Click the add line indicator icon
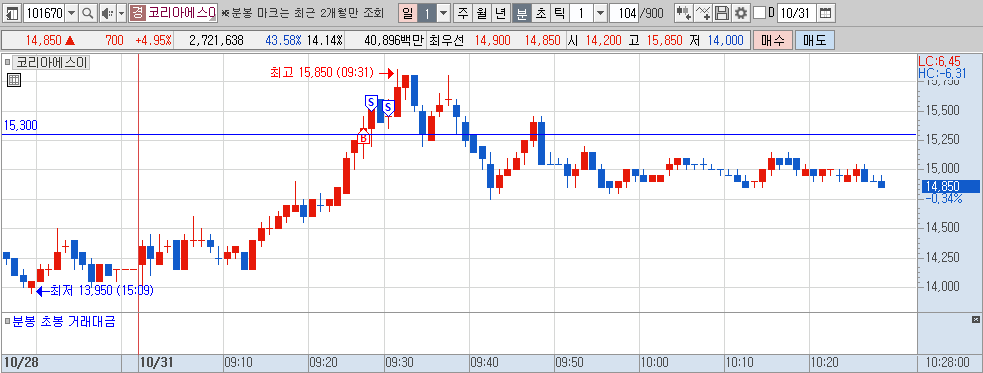This screenshot has height=373, width=983. click(x=704, y=13)
